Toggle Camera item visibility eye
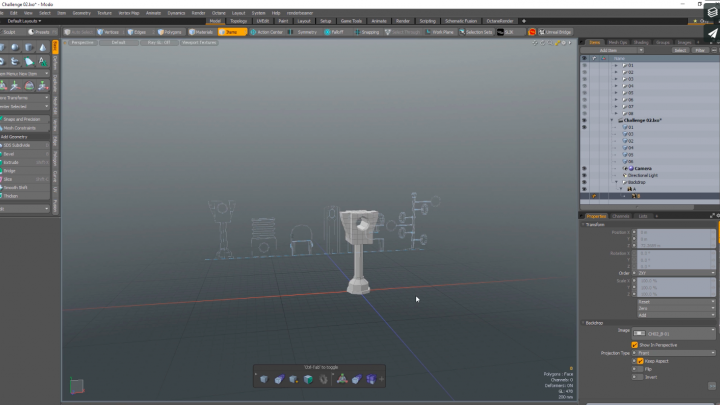 point(584,168)
